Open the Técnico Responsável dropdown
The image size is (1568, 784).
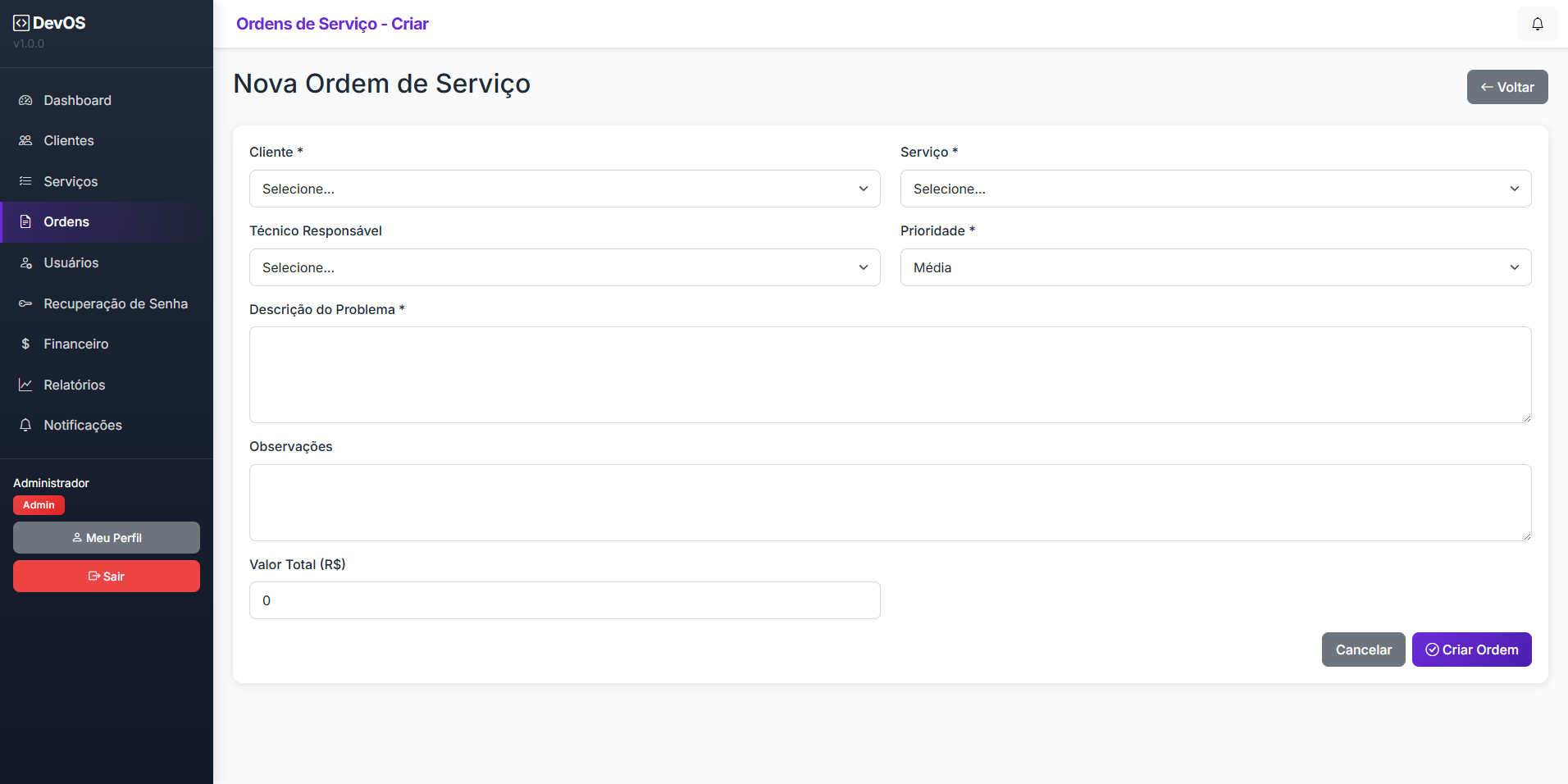pyautogui.click(x=564, y=267)
